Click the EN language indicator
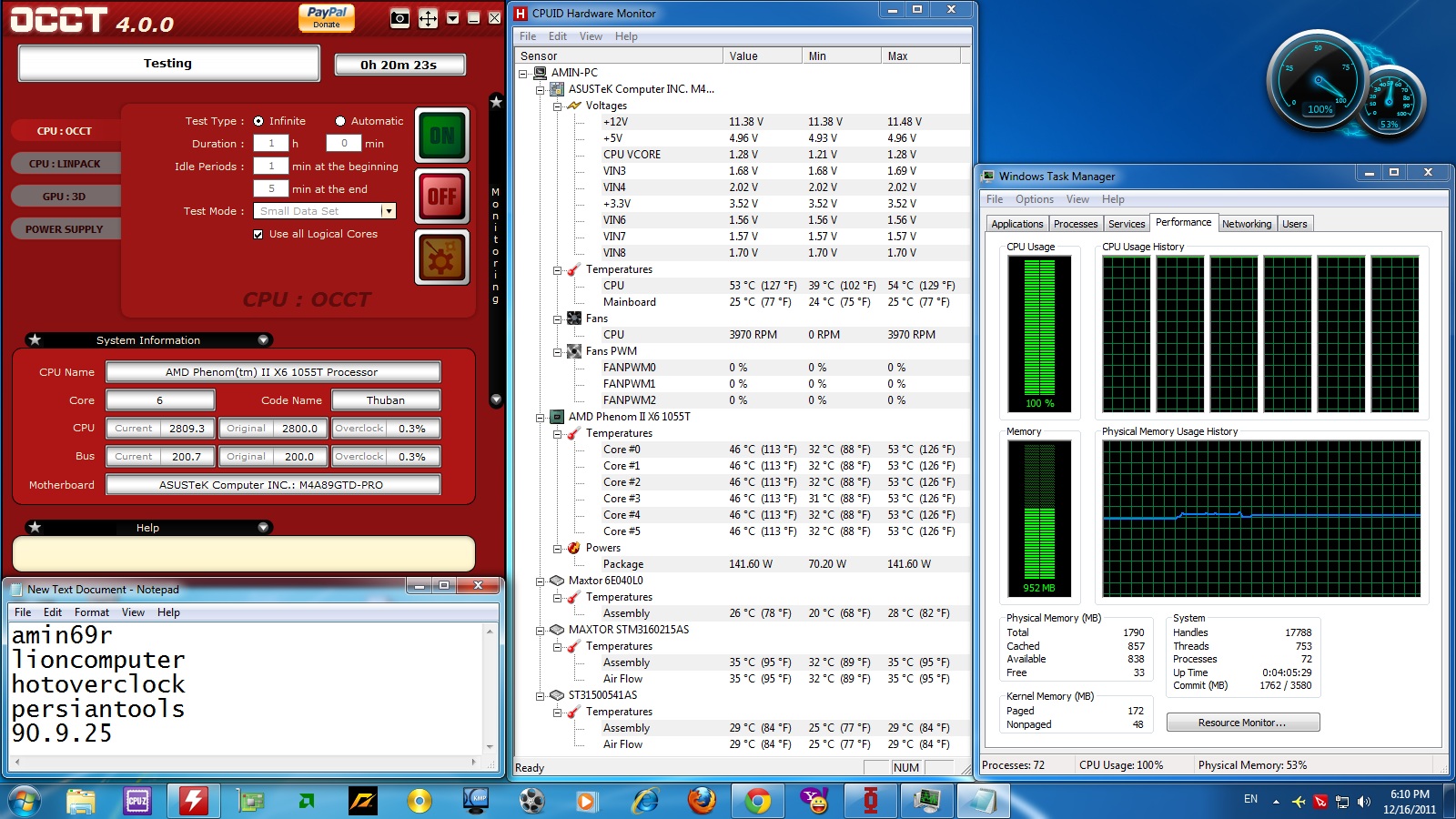The image size is (1456, 819). (x=1250, y=799)
